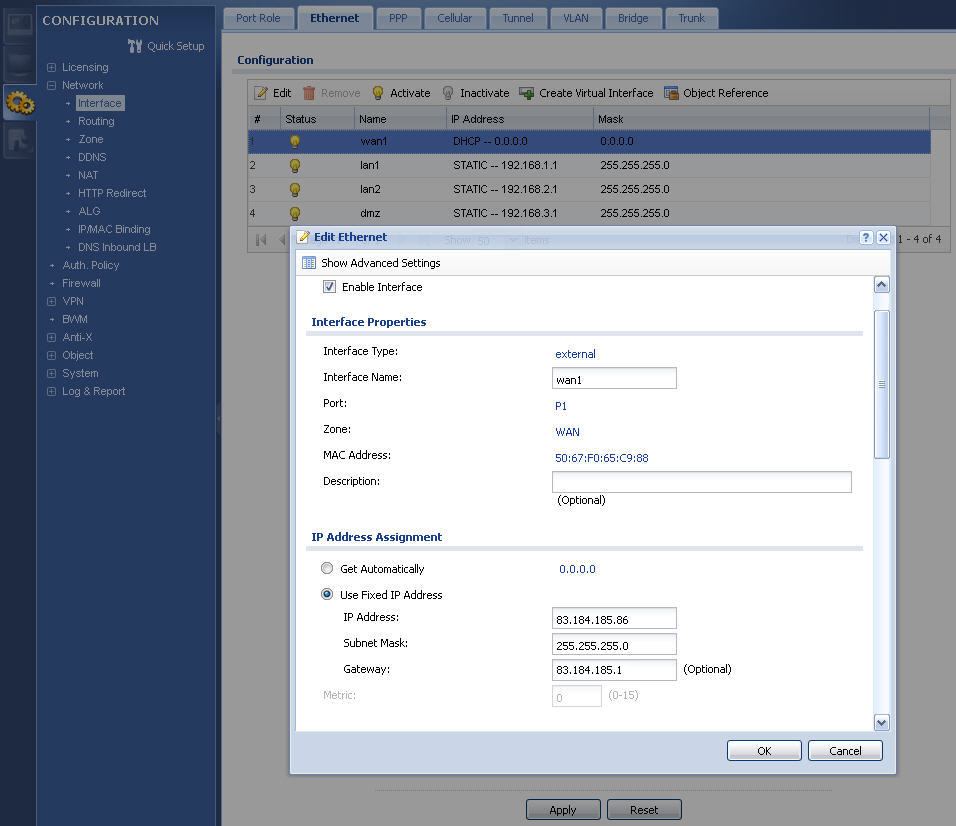
Task: Click the dialog vertical scrollbar thumb
Action: click(x=881, y=384)
